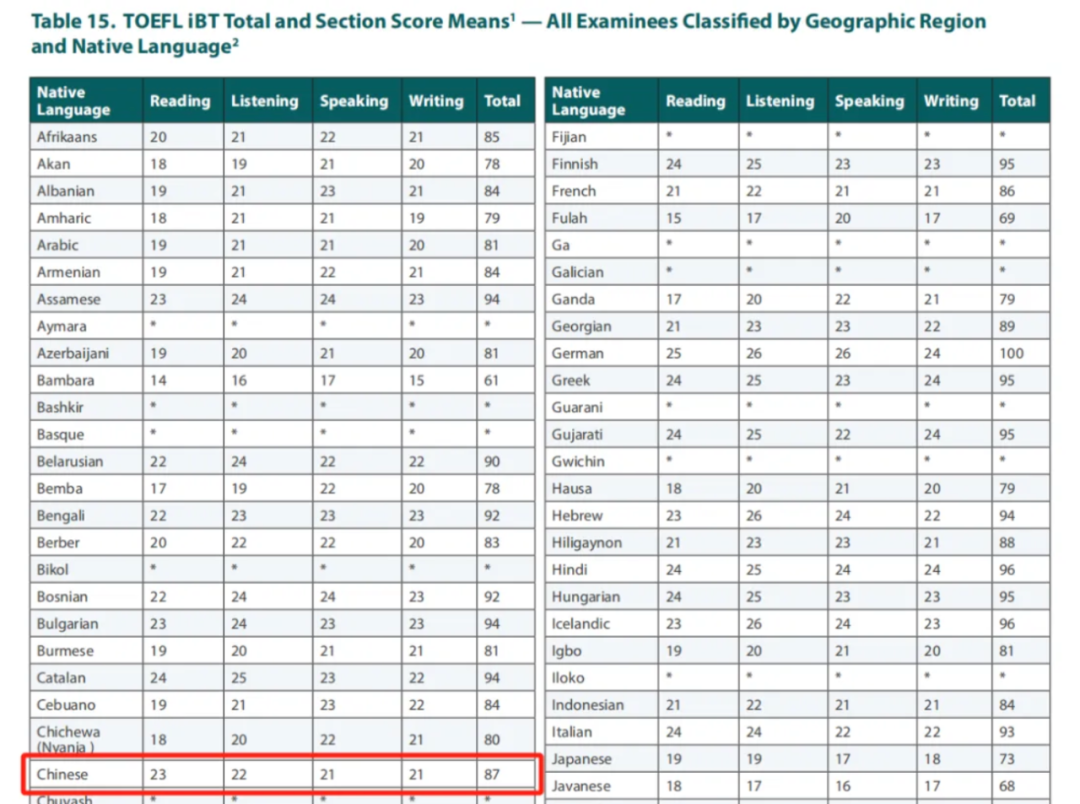Click German total score 100
This screenshot has height=804, width=1080.
point(1011,353)
